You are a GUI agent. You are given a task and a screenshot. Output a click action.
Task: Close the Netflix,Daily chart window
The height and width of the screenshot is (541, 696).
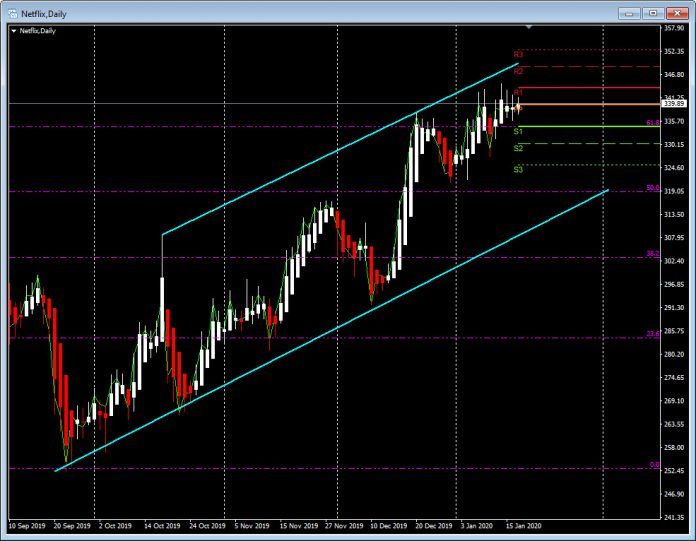pyautogui.click(x=677, y=13)
